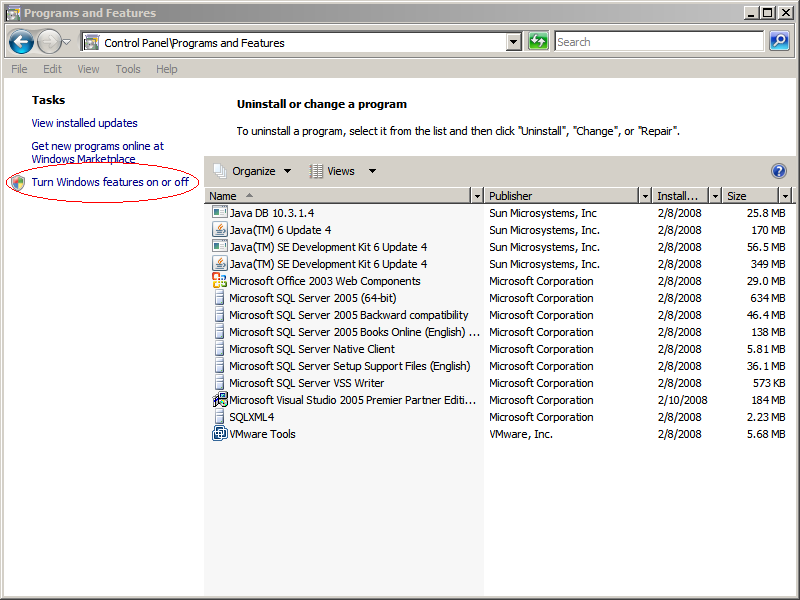The width and height of the screenshot is (800, 600).
Task: Click the Views toolbar icon
Action: click(x=316, y=171)
